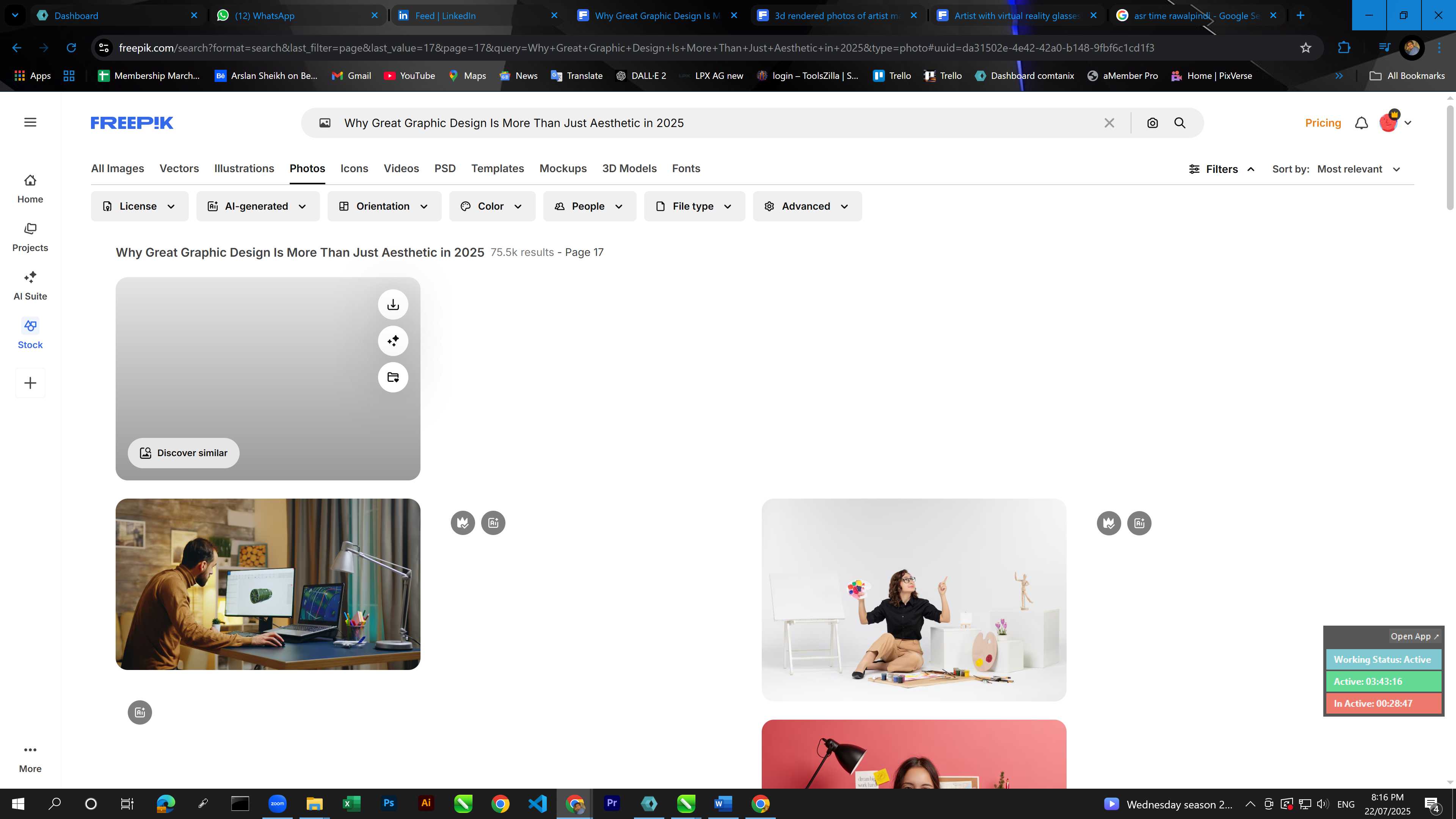The height and width of the screenshot is (819, 1456).
Task: Open the DALL·E 2 bookmark
Action: click(641, 76)
